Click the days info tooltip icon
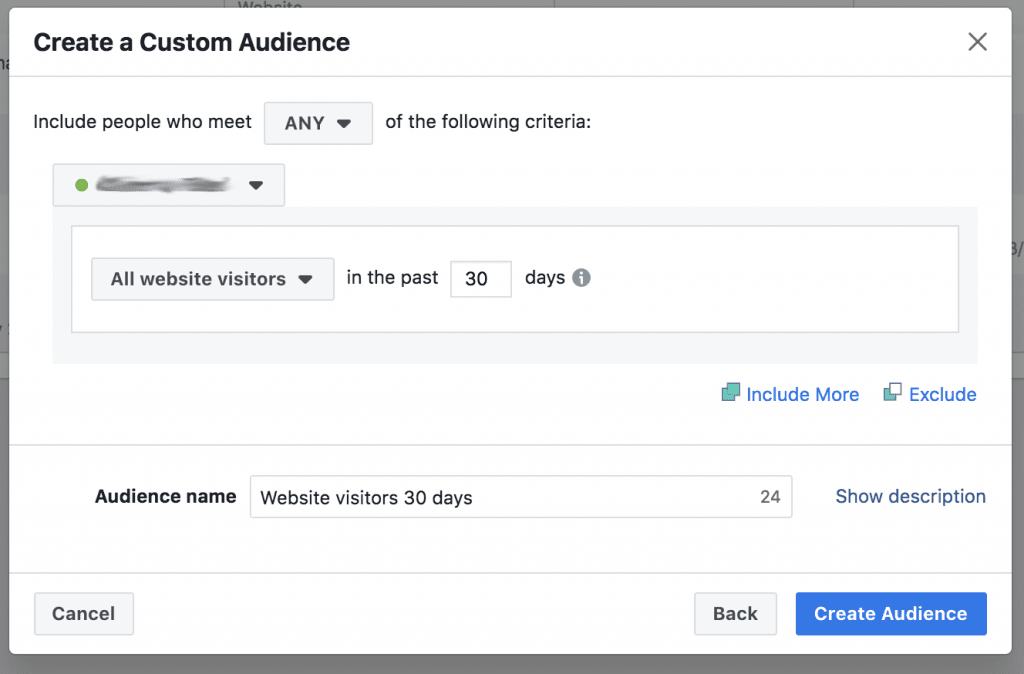This screenshot has height=674, width=1024. [x=583, y=278]
